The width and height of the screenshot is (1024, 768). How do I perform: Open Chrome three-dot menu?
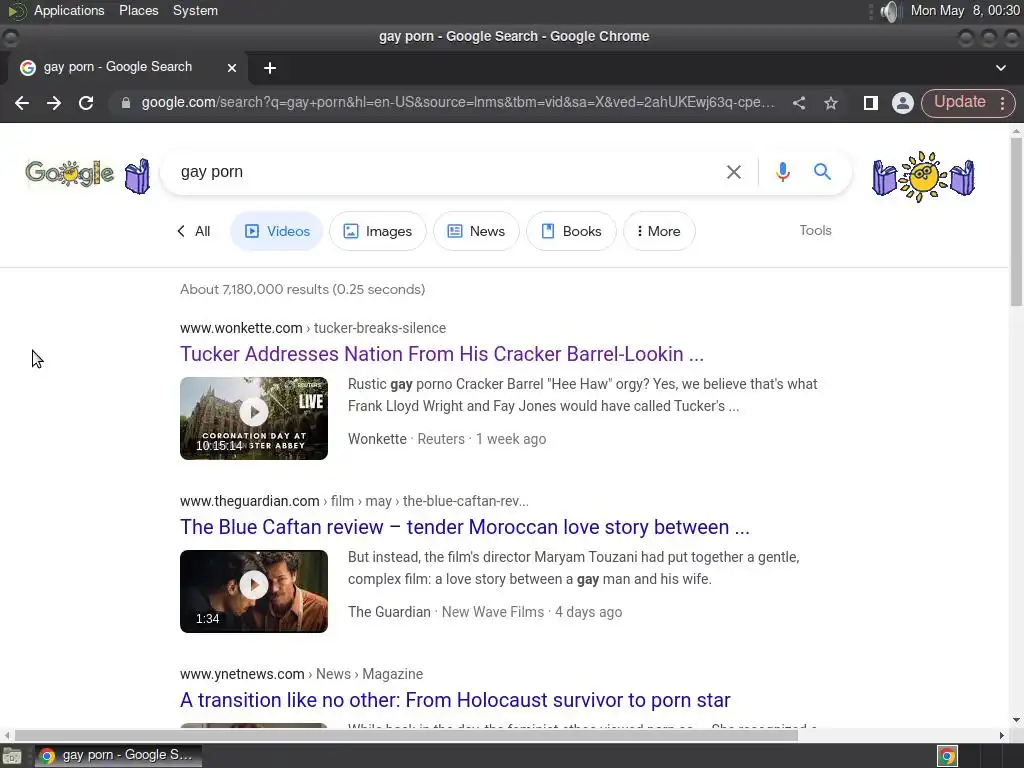pos(1002,103)
